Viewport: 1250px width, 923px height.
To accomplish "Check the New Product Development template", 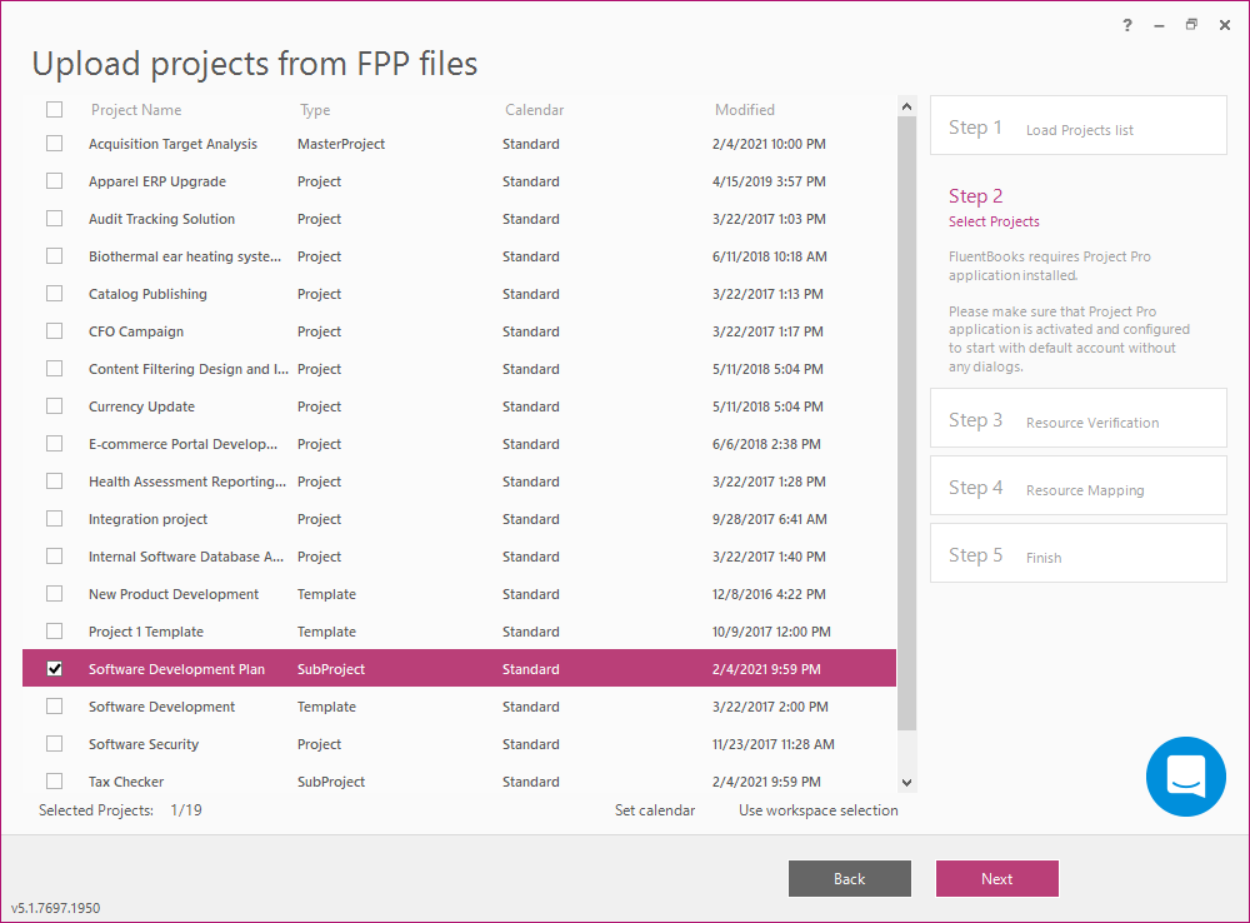I will pos(54,593).
